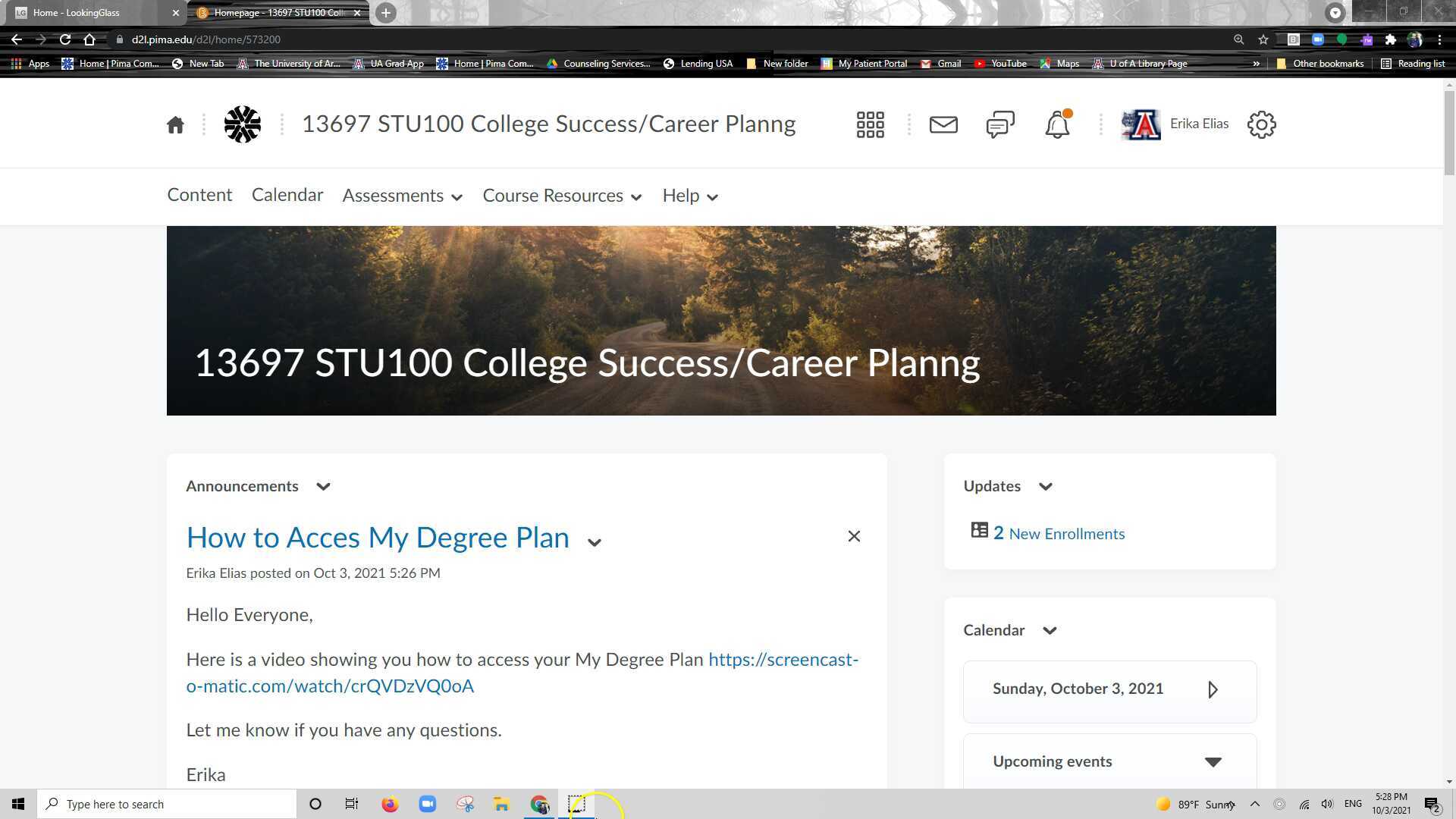Open the email message icon
1456x819 pixels.
(x=943, y=124)
